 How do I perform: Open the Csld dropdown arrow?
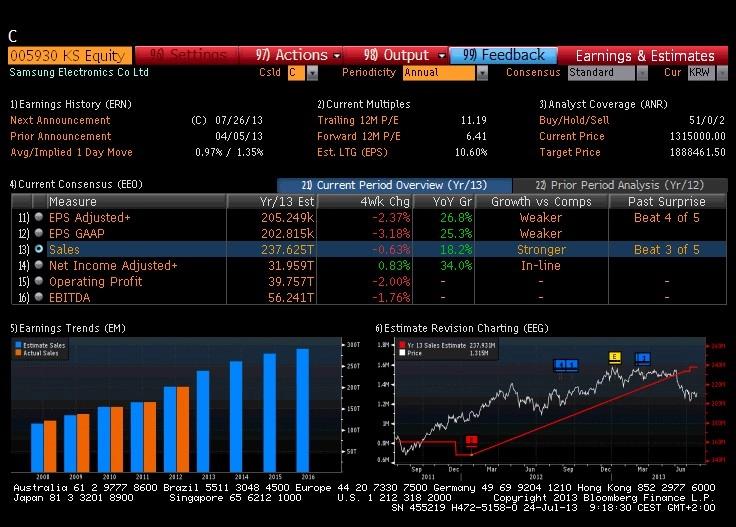(x=312, y=73)
